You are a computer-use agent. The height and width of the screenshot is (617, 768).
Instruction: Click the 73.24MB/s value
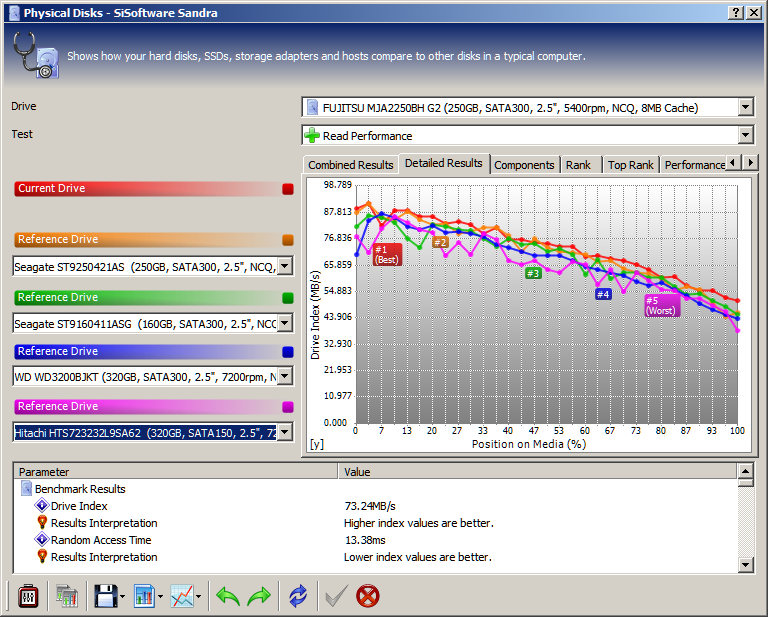click(370, 505)
